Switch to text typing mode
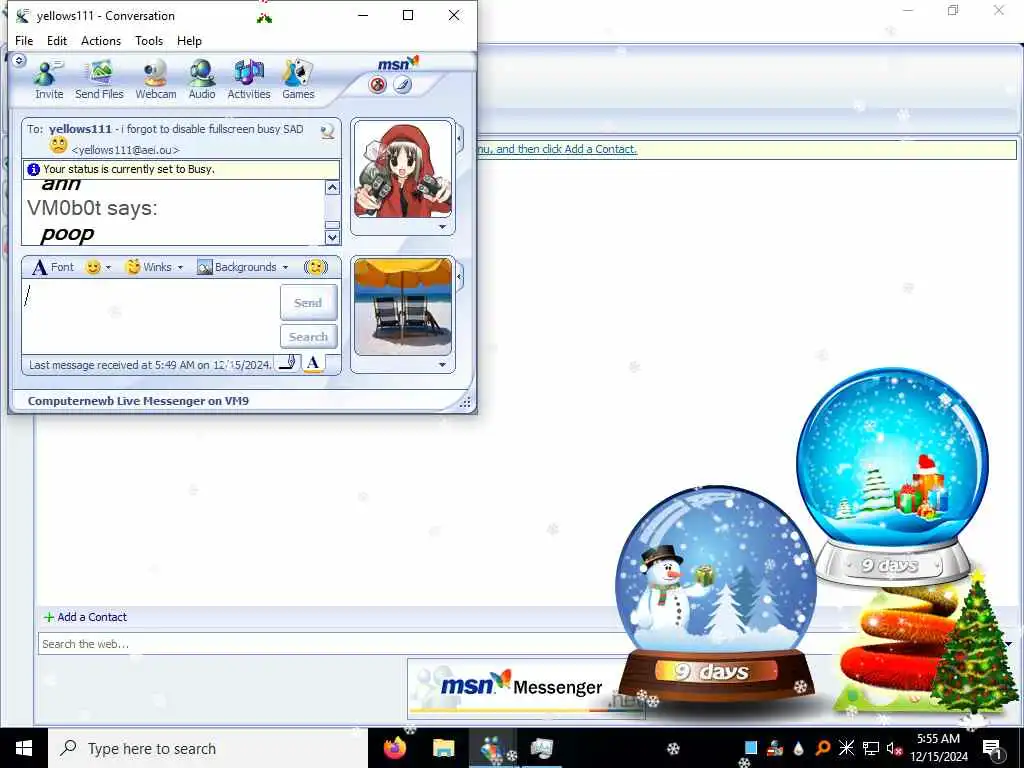 click(313, 364)
